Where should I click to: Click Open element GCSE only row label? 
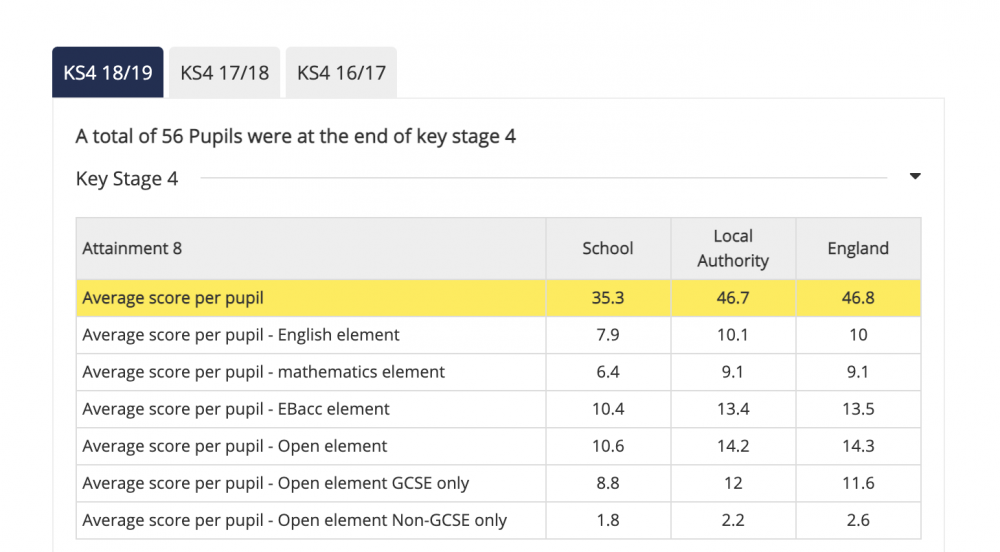point(276,483)
